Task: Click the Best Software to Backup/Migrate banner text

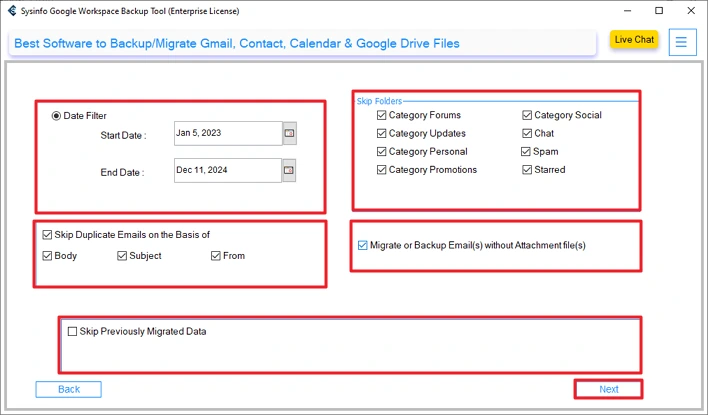Action: (x=237, y=43)
